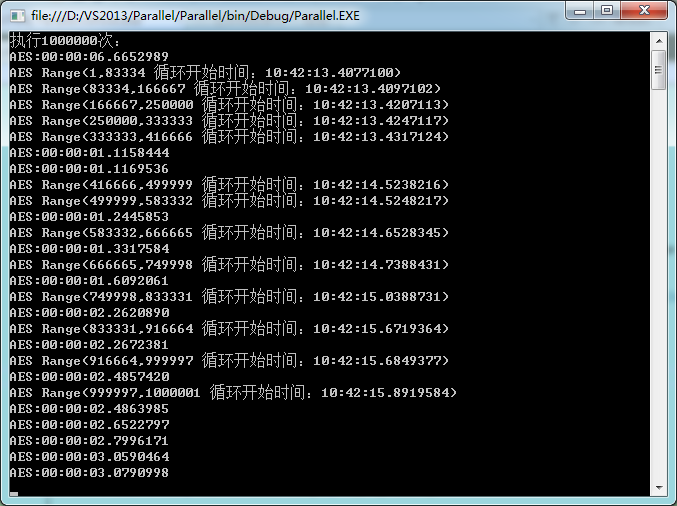Open the console window system menu icon

pos(17,16)
